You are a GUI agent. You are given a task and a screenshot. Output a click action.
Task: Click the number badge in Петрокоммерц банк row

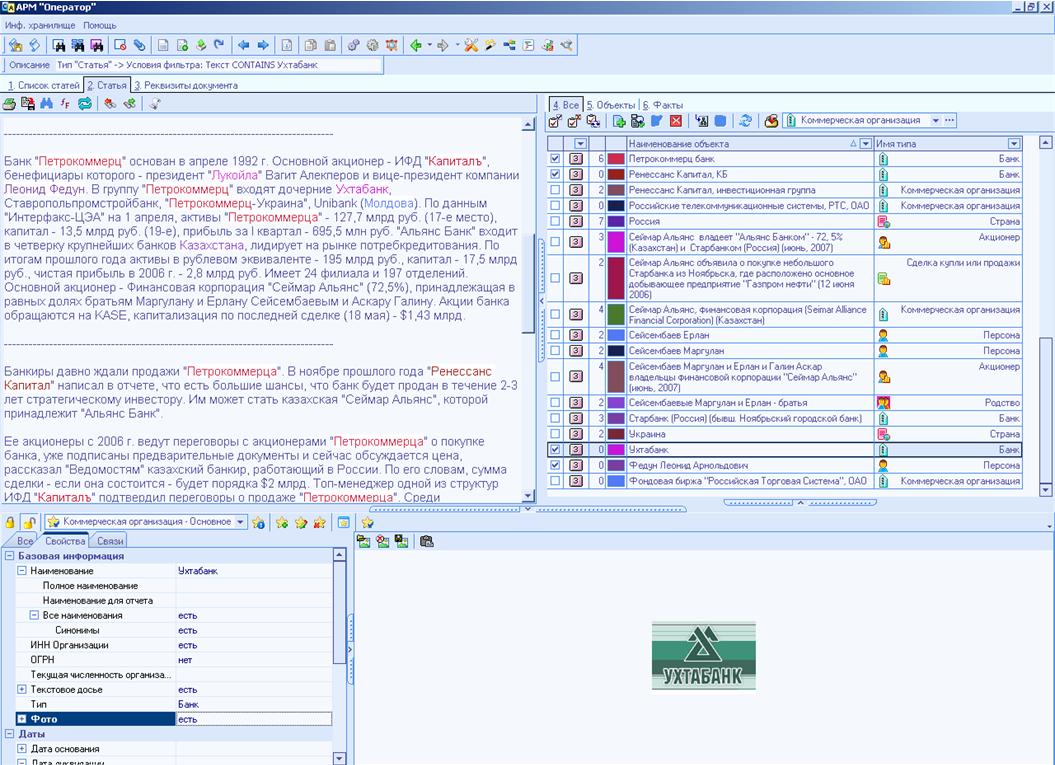coord(576,159)
